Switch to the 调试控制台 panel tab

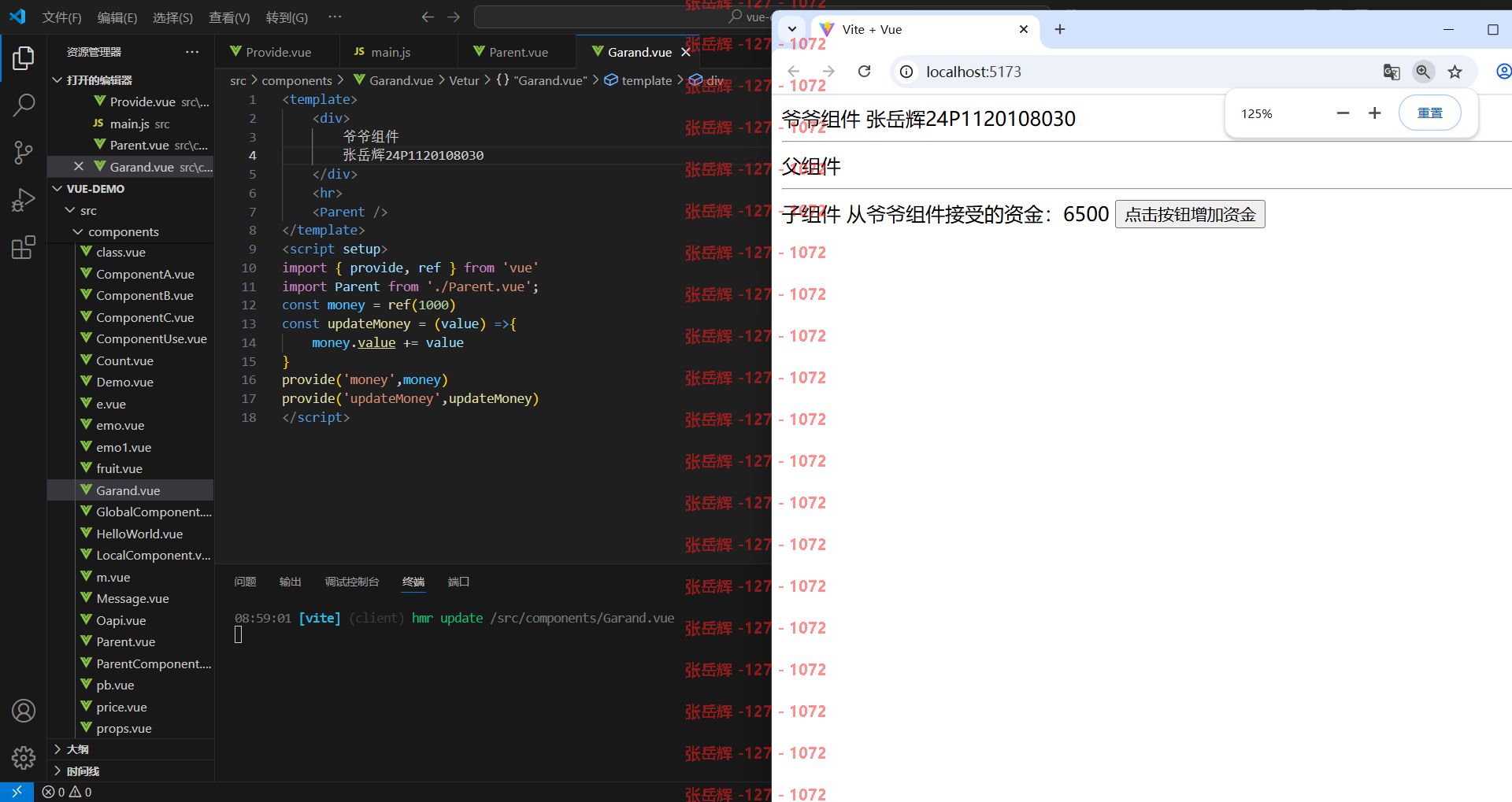click(351, 582)
